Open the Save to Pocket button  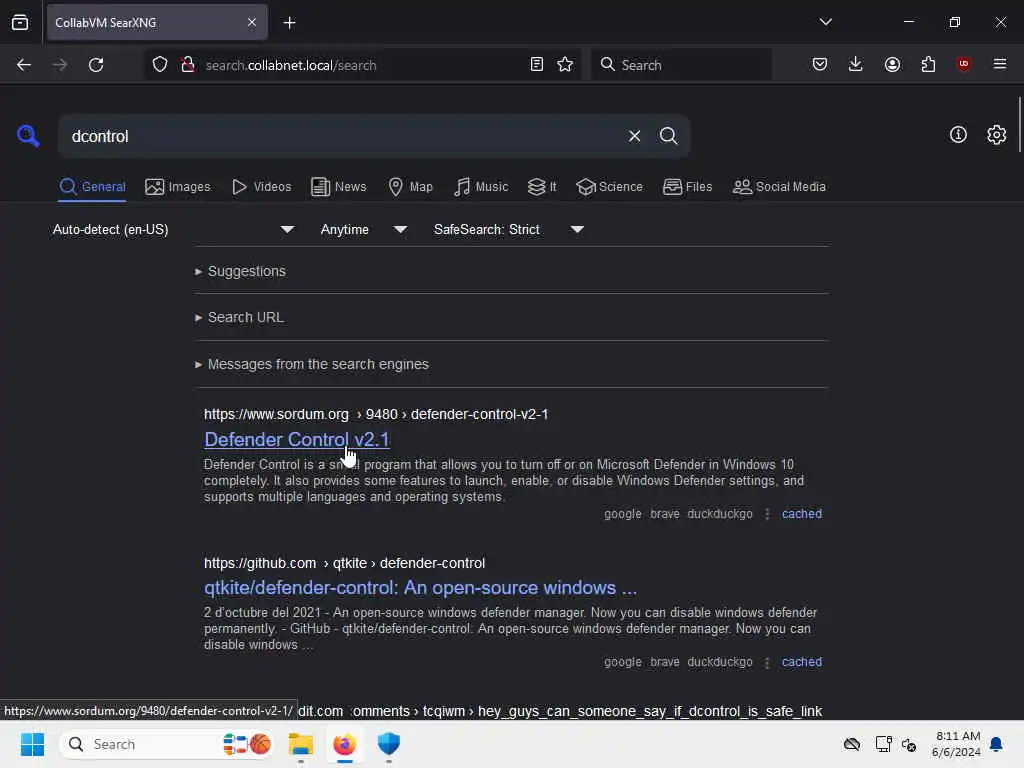coord(820,64)
